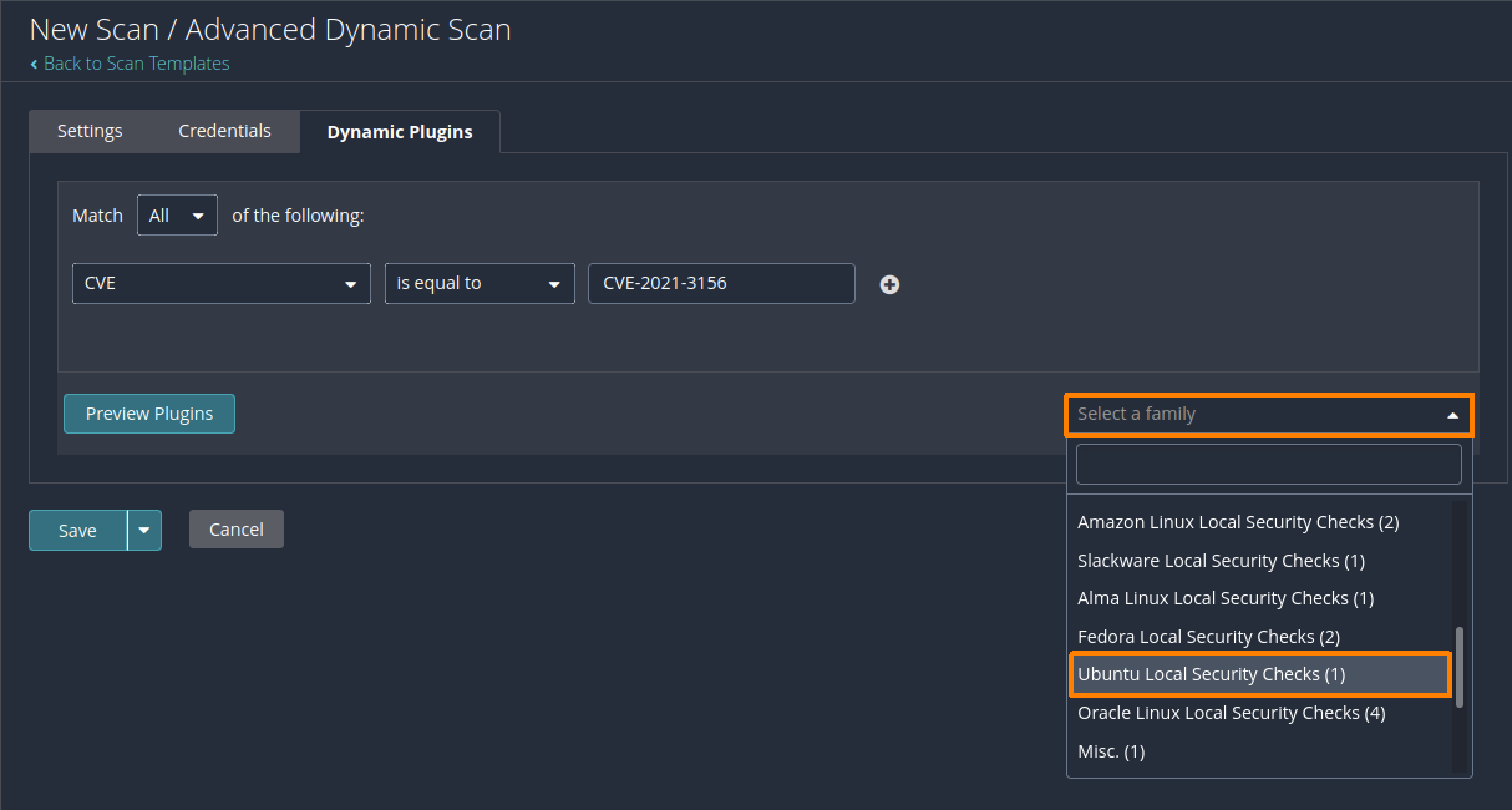Click the CVE value input field

721,283
